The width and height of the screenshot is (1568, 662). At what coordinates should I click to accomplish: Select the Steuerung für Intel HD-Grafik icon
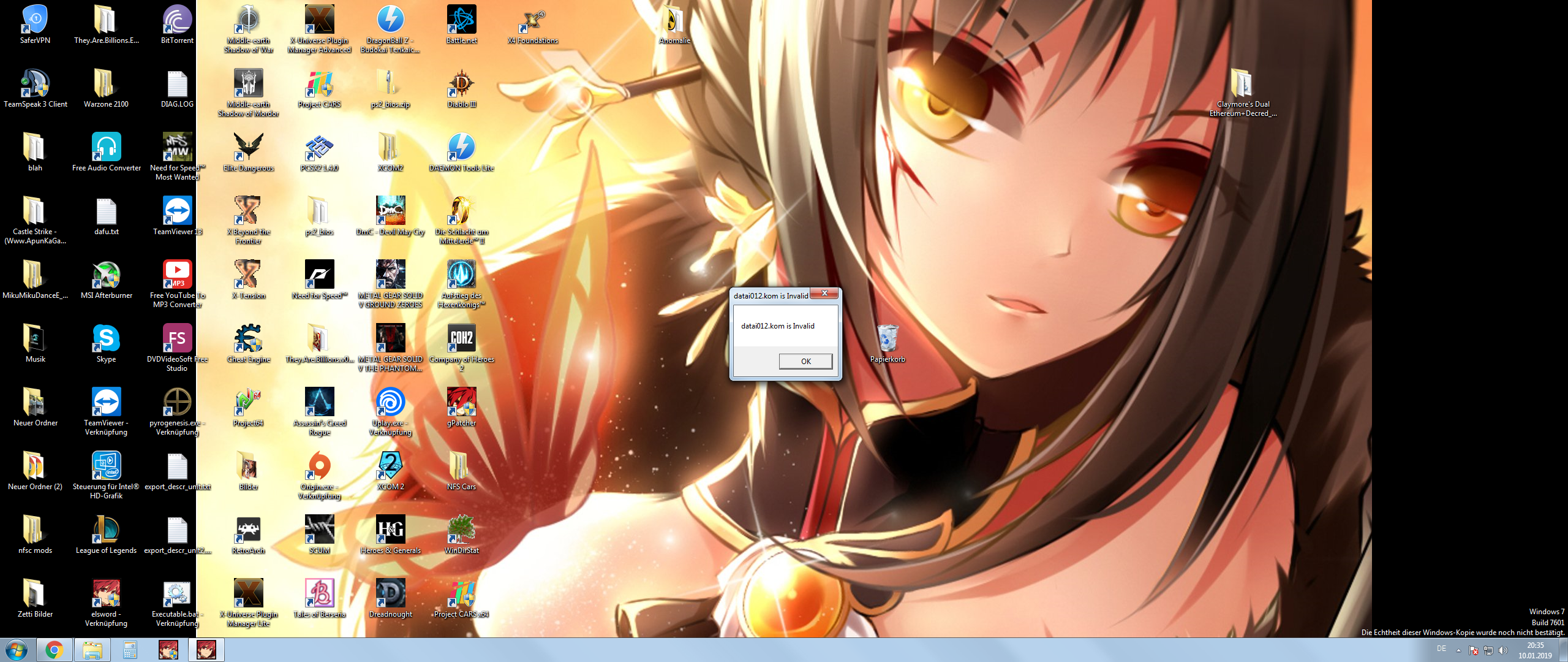click(x=106, y=475)
